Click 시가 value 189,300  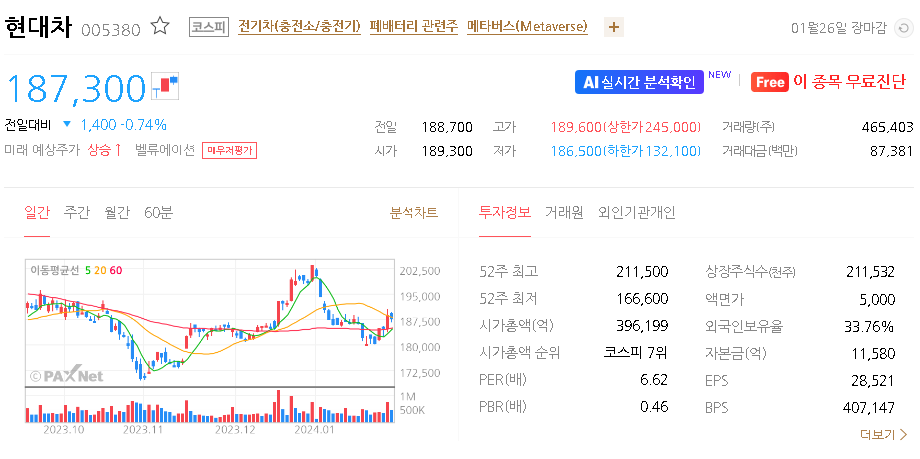[x=447, y=151]
